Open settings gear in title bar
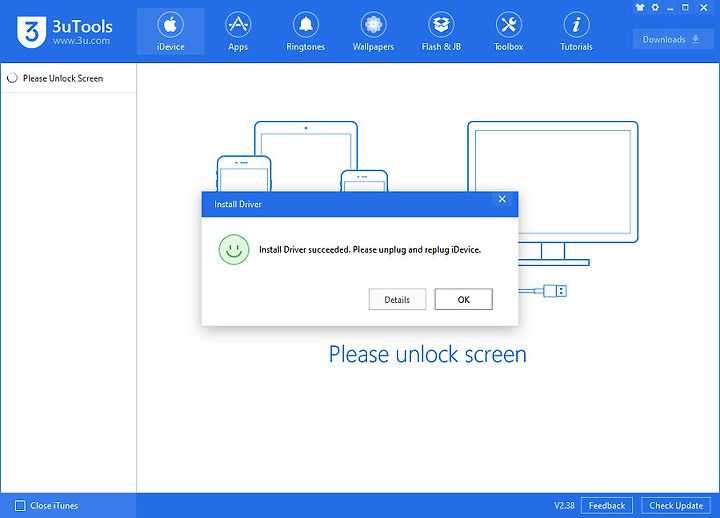The image size is (720, 518). (x=655, y=7)
